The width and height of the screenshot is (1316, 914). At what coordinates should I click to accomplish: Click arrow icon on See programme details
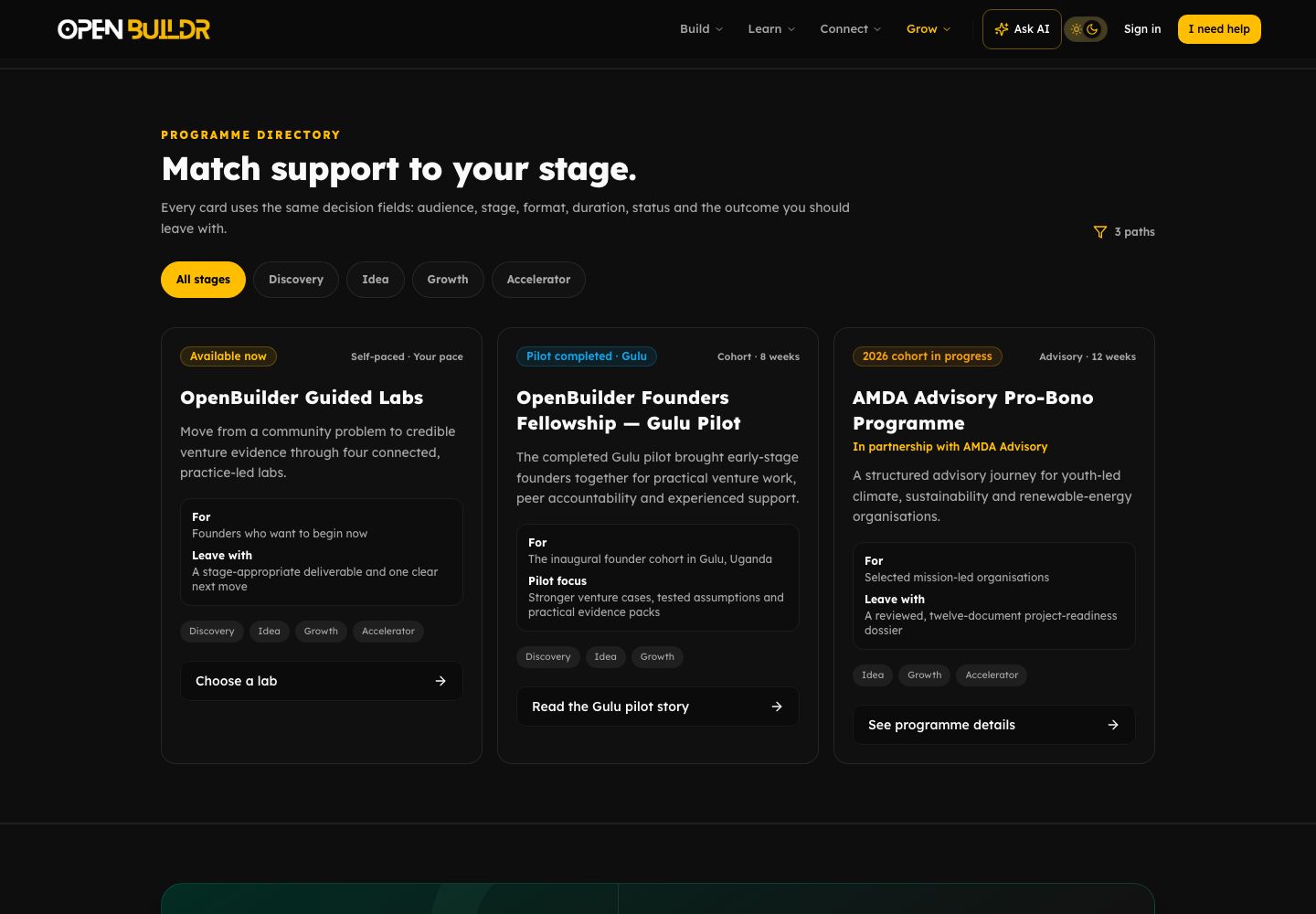(x=1113, y=725)
